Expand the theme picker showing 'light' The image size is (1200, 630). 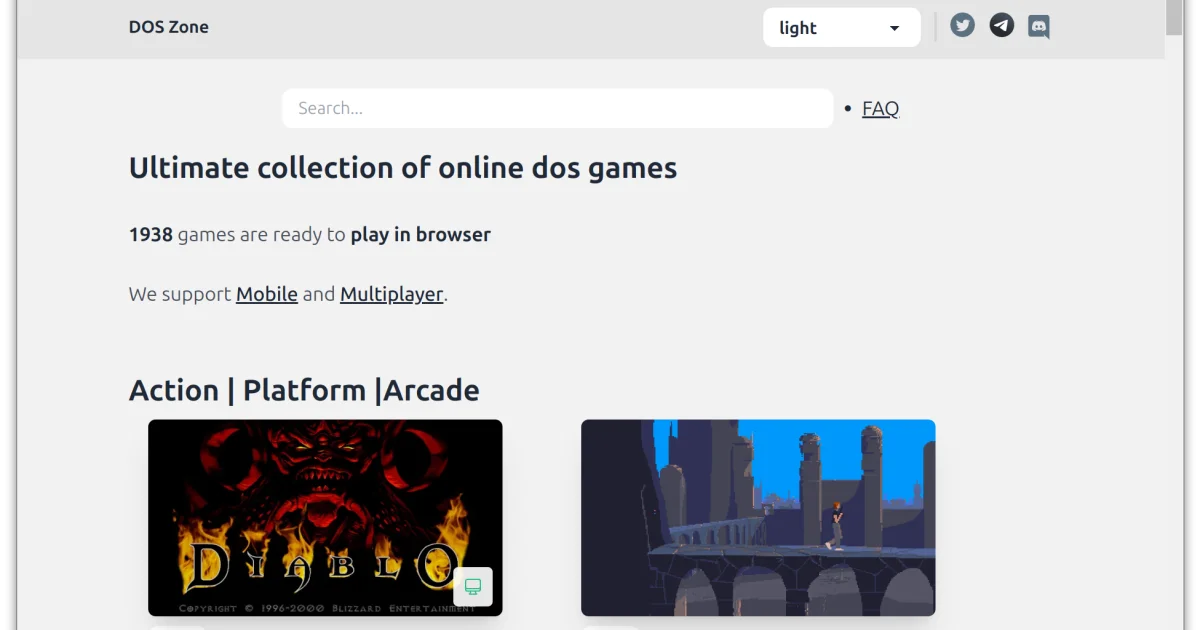841,27
